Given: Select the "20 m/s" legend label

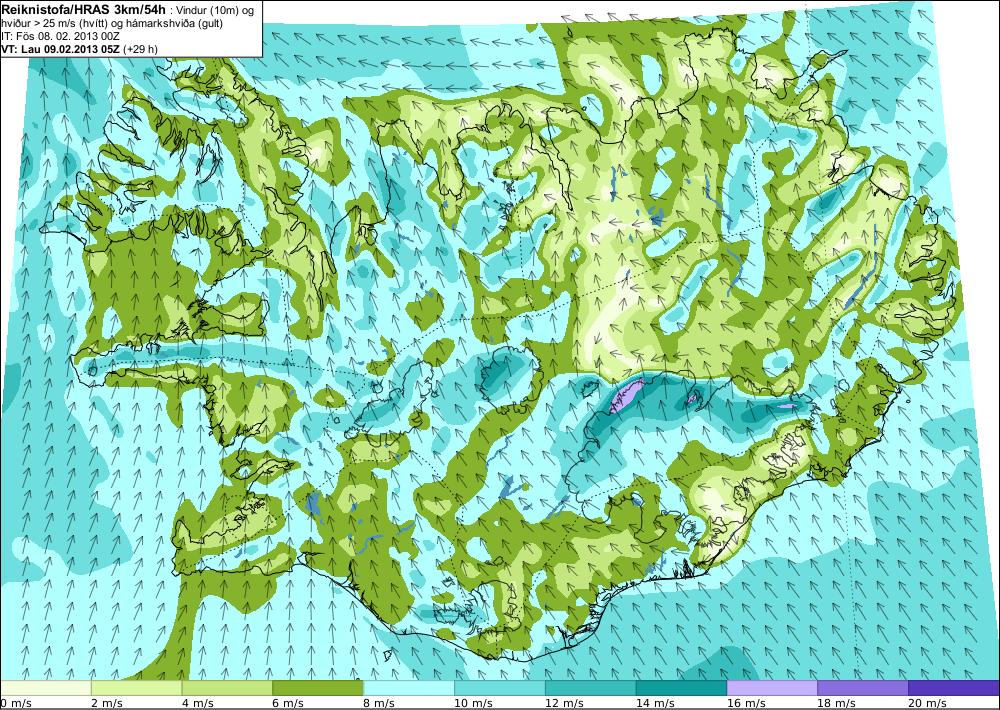Looking at the screenshot, I should (927, 703).
